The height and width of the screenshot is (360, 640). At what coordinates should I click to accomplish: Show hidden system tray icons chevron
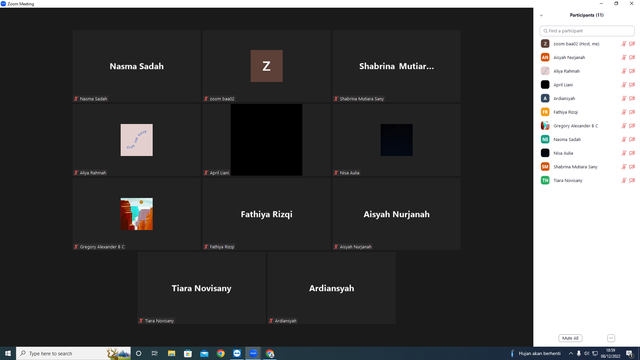[571, 353]
